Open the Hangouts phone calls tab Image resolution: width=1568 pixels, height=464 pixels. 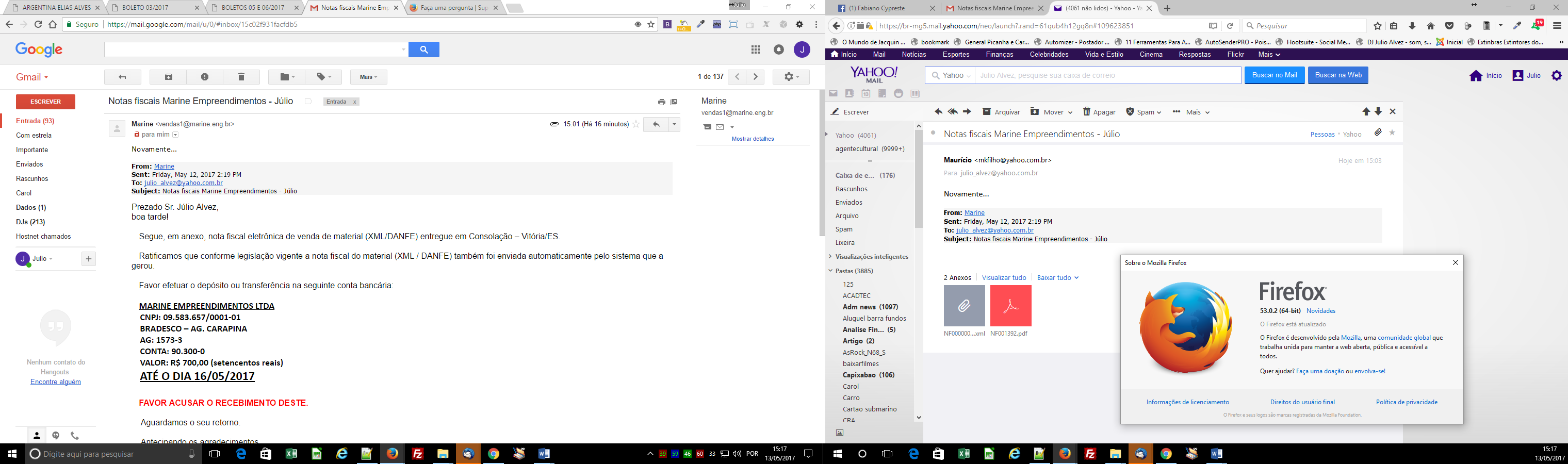pyautogui.click(x=75, y=436)
